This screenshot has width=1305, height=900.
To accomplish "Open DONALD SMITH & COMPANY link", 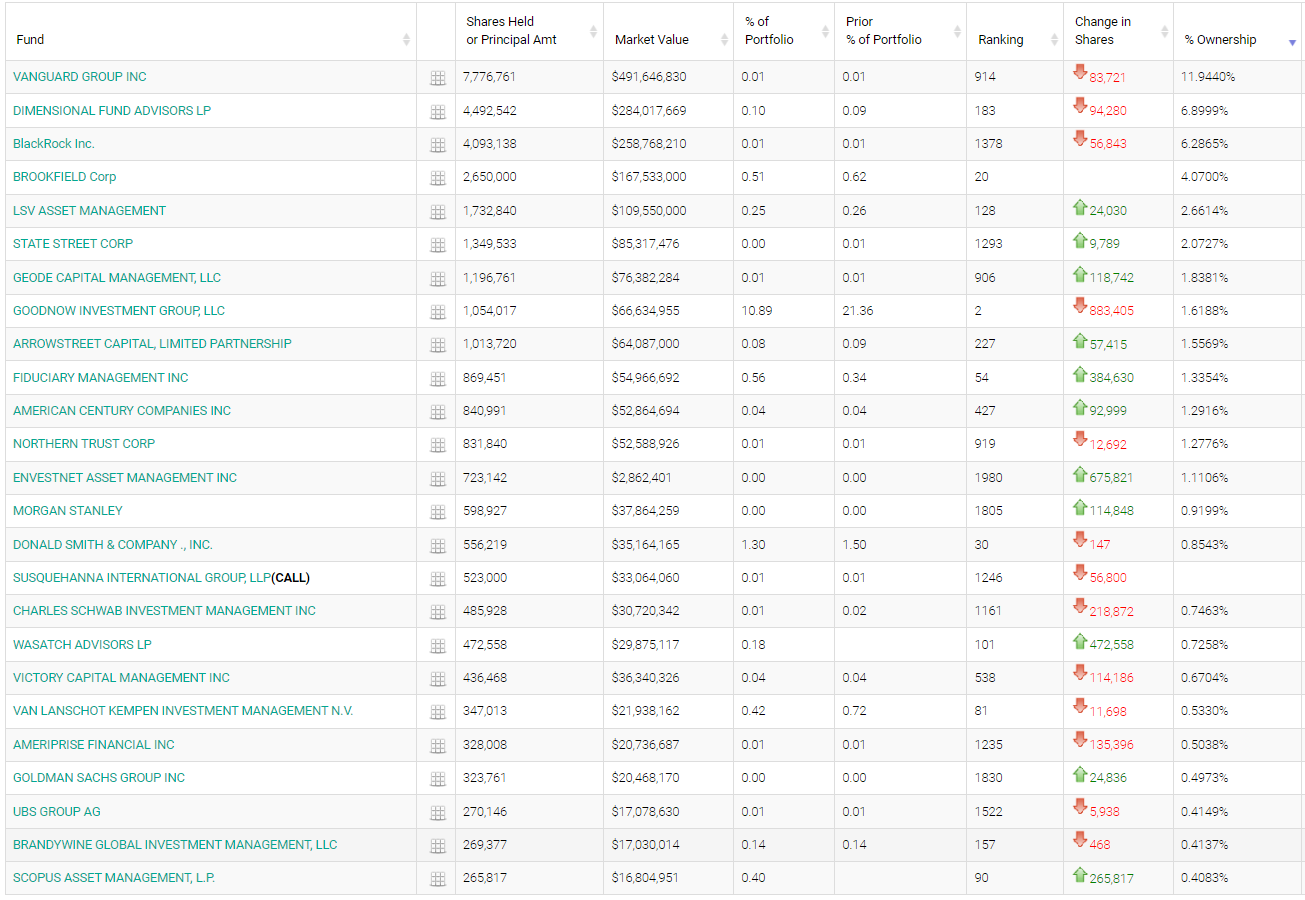I will (x=113, y=545).
